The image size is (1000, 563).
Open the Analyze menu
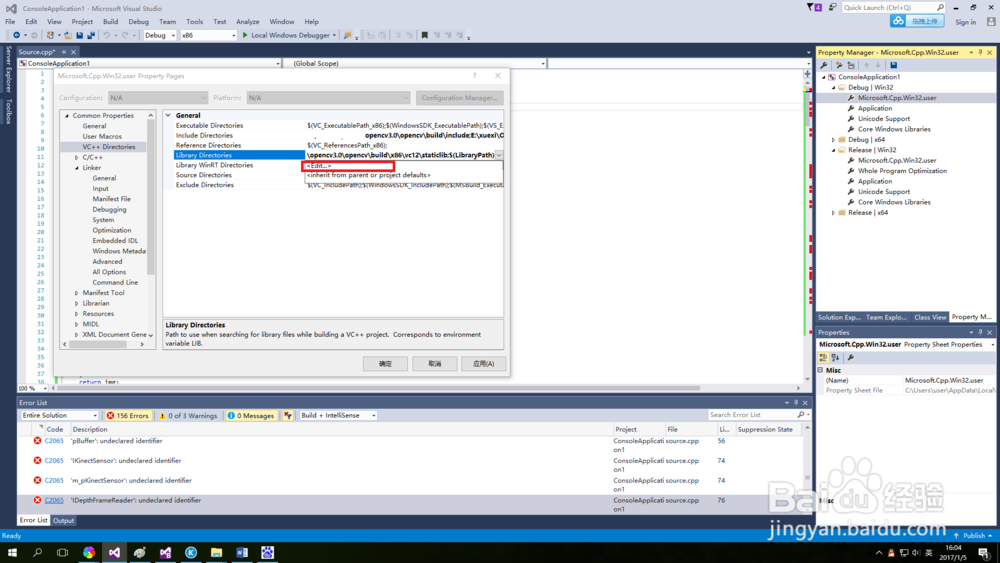247,22
